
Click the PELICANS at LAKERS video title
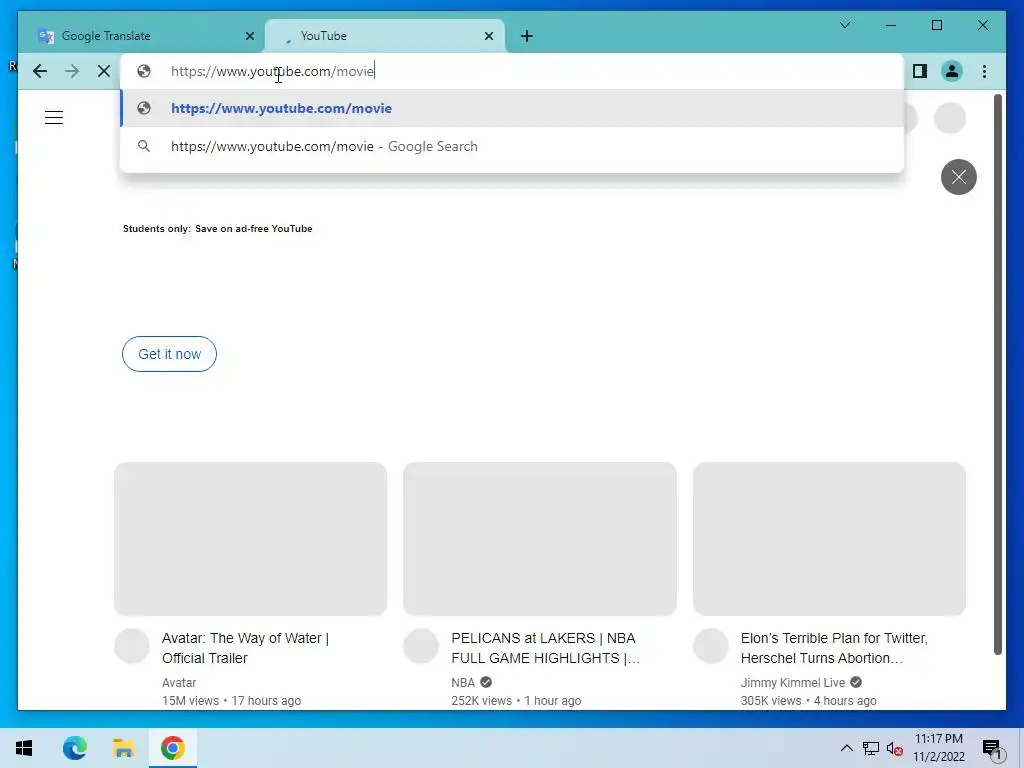coord(546,648)
